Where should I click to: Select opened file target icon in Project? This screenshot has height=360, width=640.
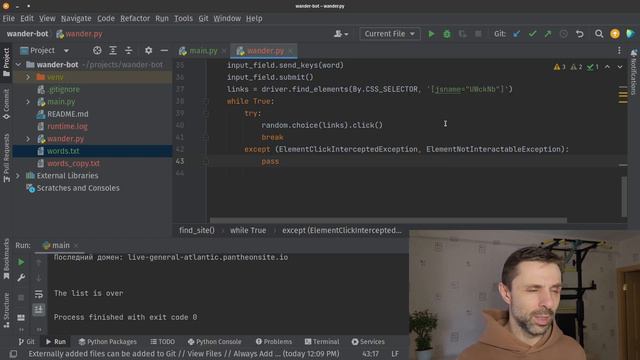97,50
